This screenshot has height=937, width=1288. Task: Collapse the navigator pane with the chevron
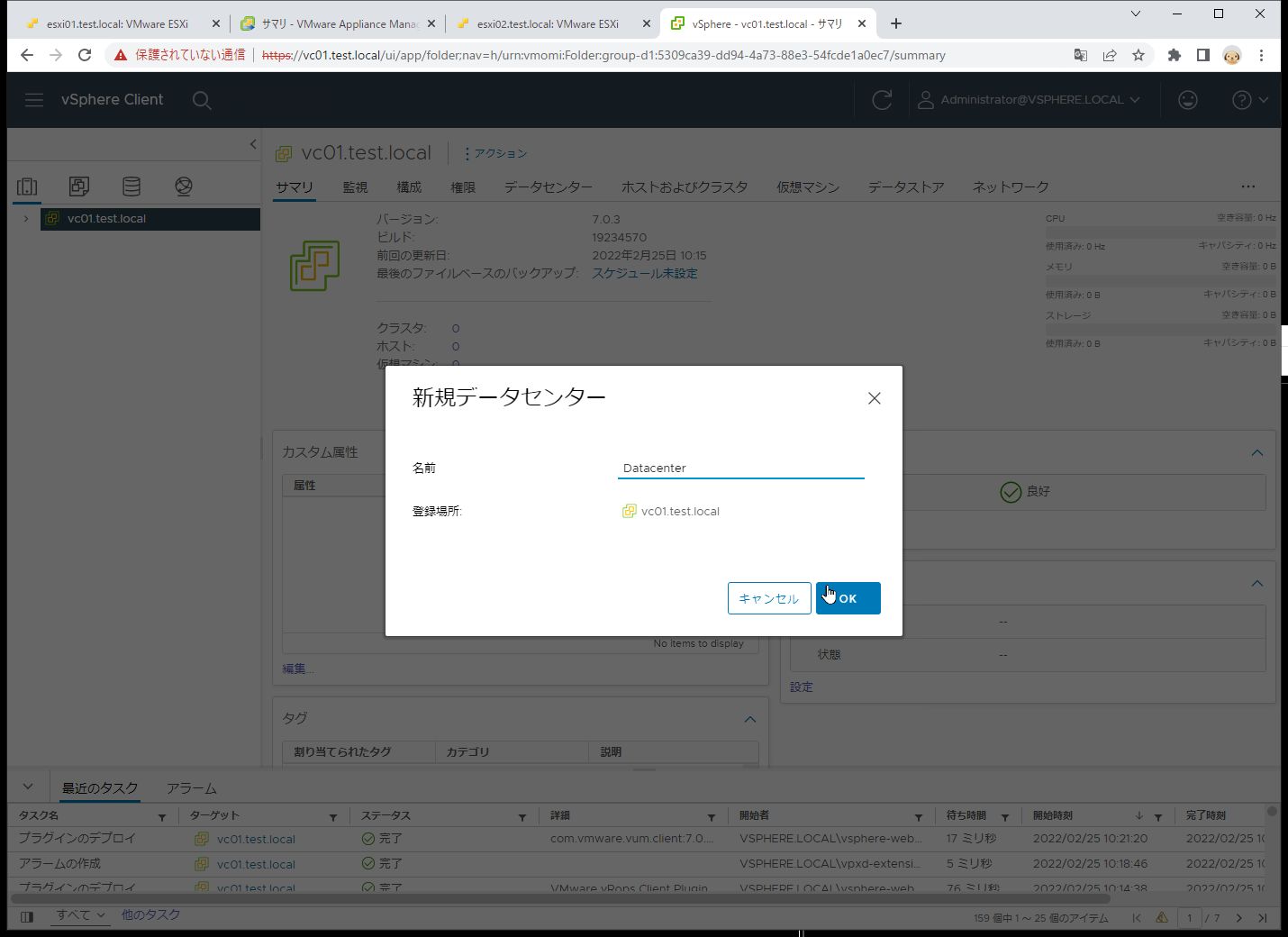253,144
